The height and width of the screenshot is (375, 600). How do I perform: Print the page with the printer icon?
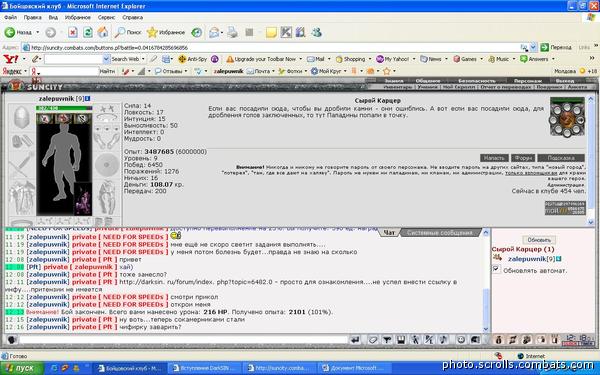(232, 33)
